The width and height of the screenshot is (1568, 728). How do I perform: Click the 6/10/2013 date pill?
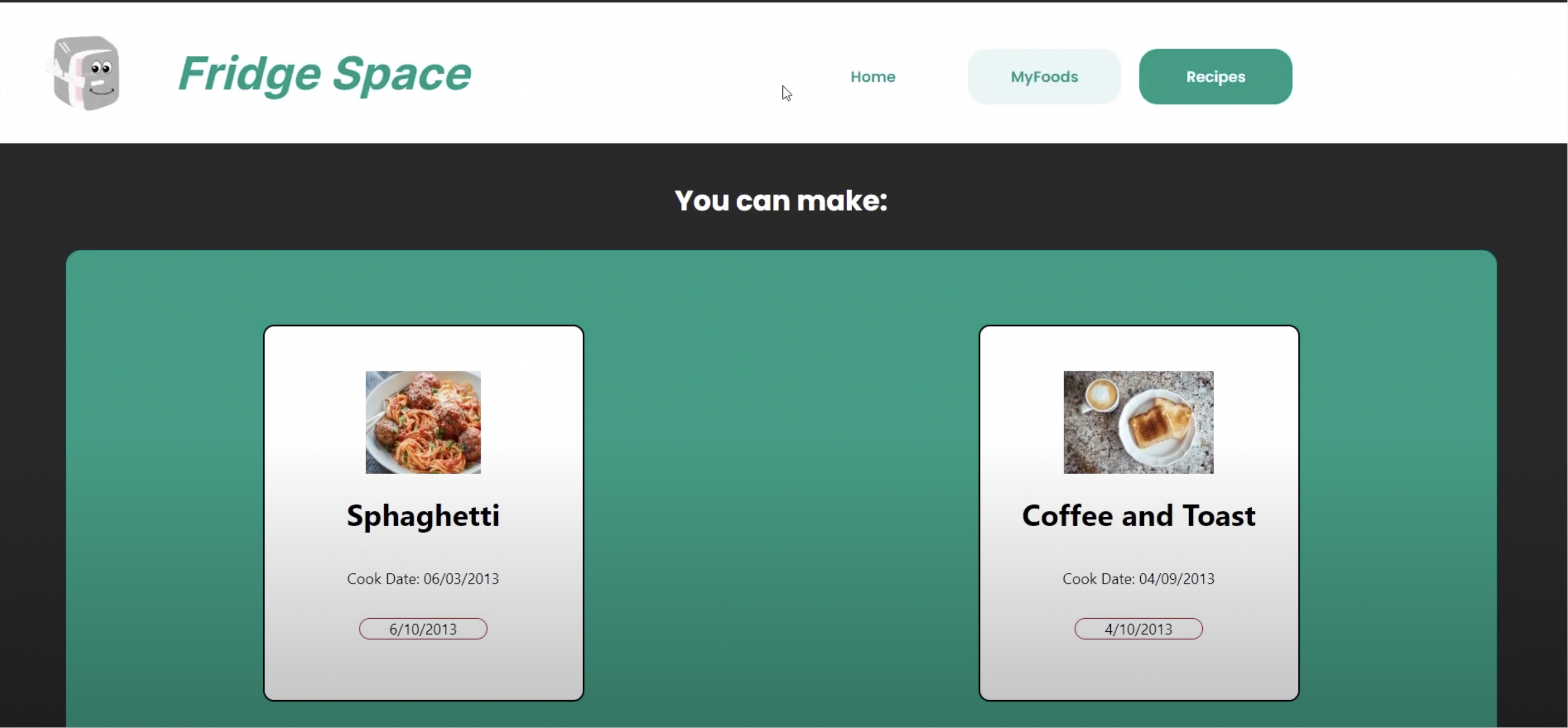point(423,629)
